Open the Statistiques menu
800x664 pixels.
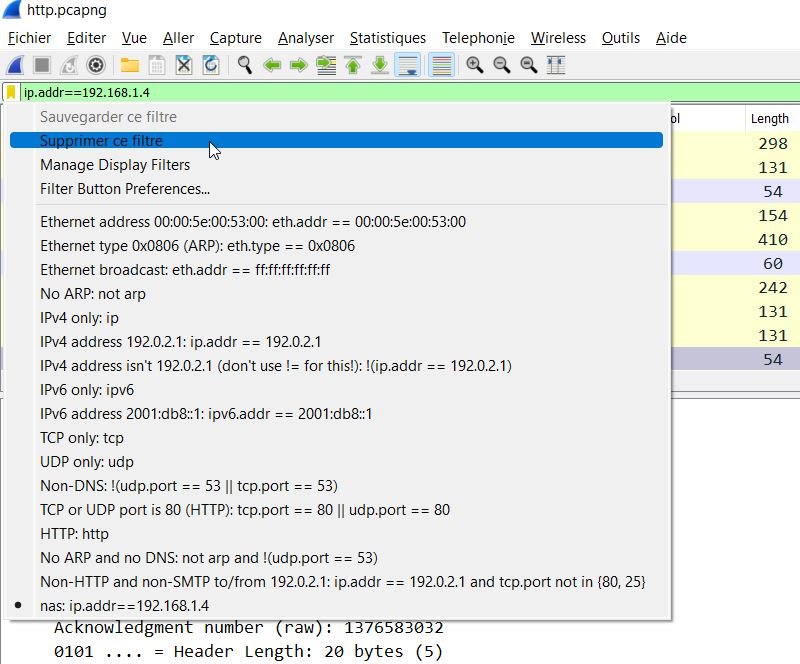tap(387, 38)
